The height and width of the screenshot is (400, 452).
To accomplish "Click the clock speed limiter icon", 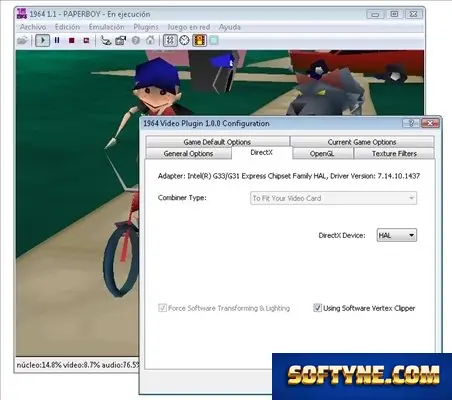I will [184, 41].
